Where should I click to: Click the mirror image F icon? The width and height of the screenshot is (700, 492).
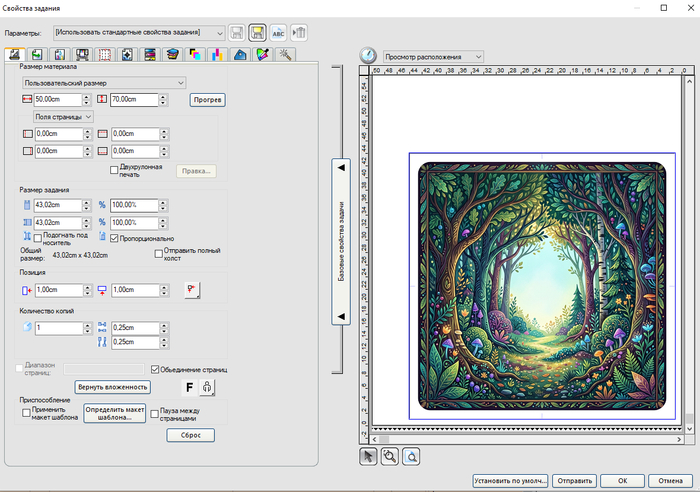click(x=189, y=387)
